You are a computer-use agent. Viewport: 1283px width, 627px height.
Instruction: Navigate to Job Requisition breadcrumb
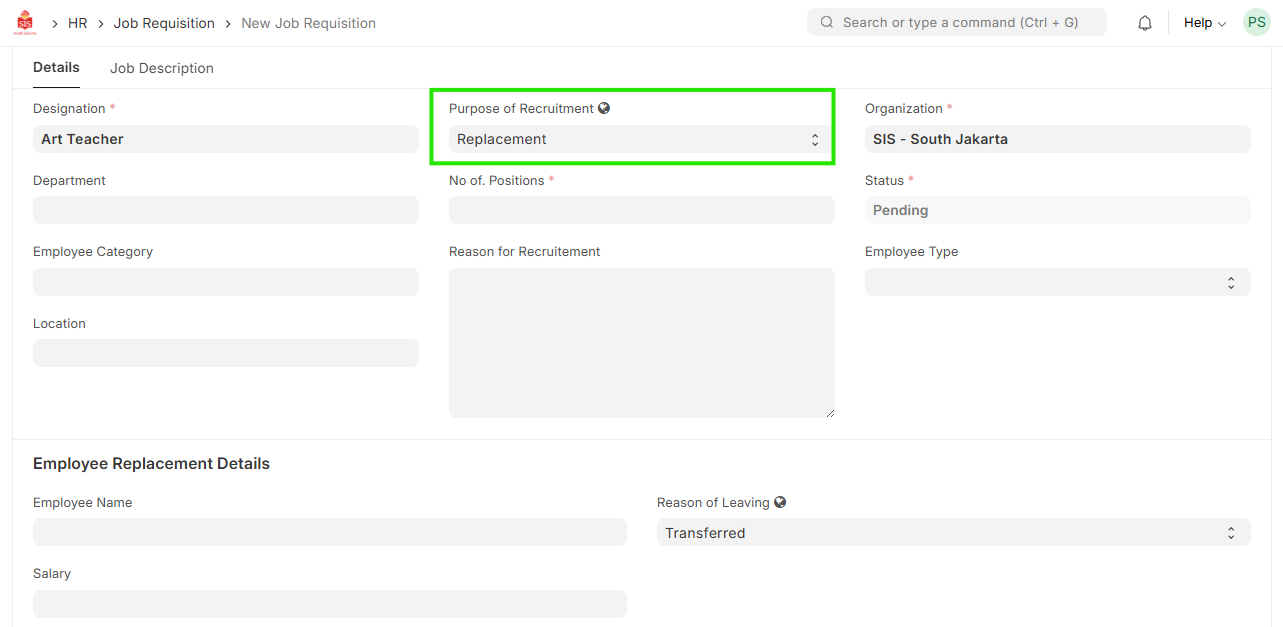pos(164,23)
